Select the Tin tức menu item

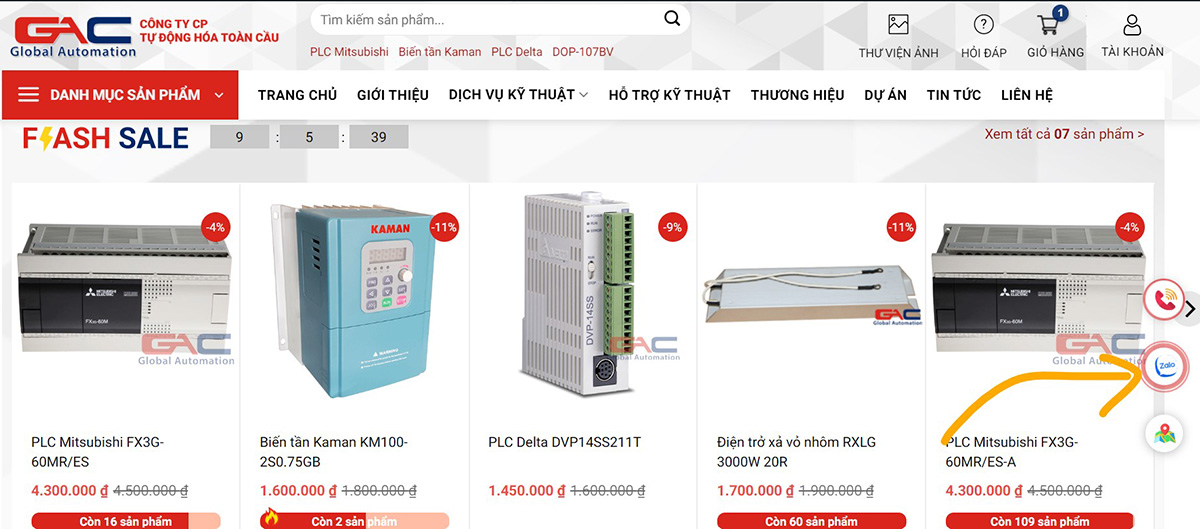(x=954, y=95)
